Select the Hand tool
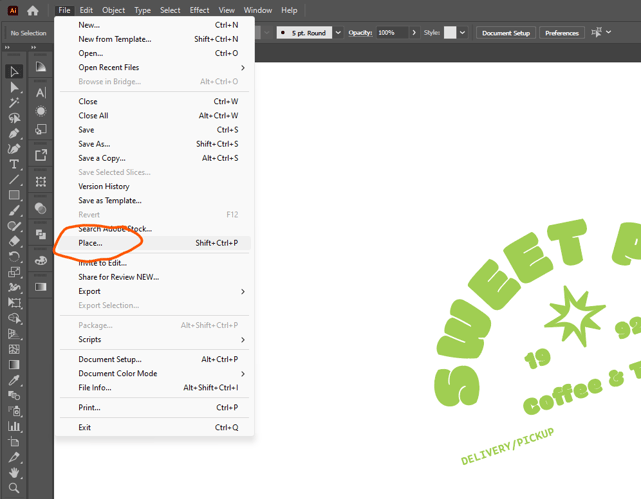The image size is (641, 499). (x=14, y=473)
